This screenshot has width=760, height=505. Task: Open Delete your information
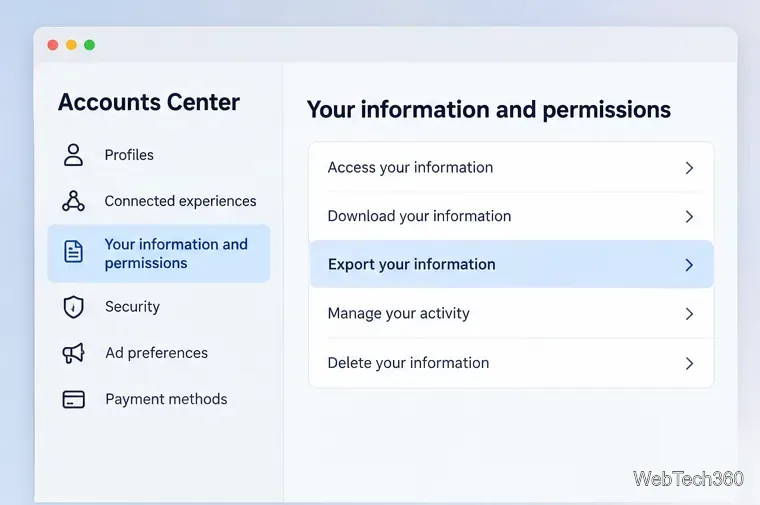[511, 363]
